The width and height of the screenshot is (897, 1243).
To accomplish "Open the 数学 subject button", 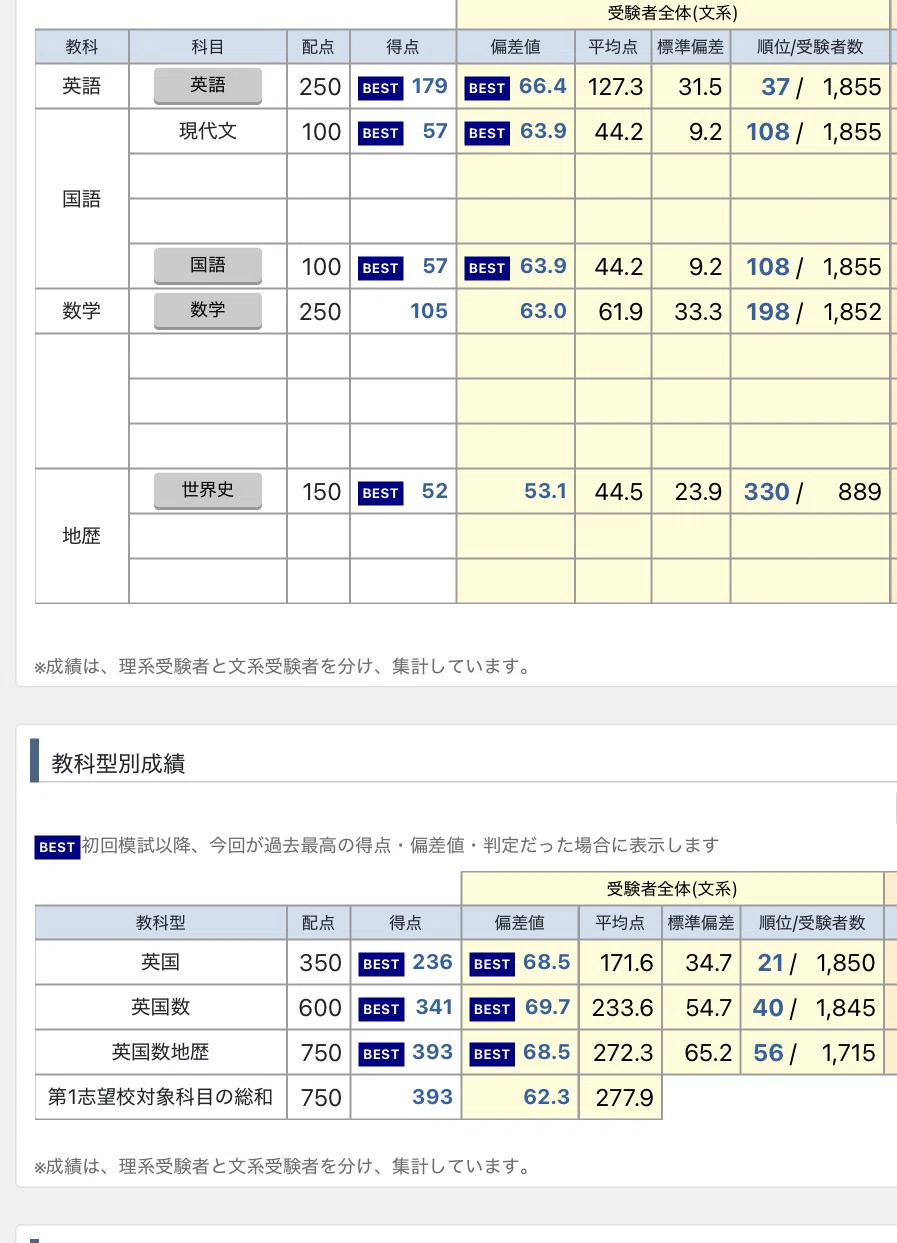I will point(208,311).
